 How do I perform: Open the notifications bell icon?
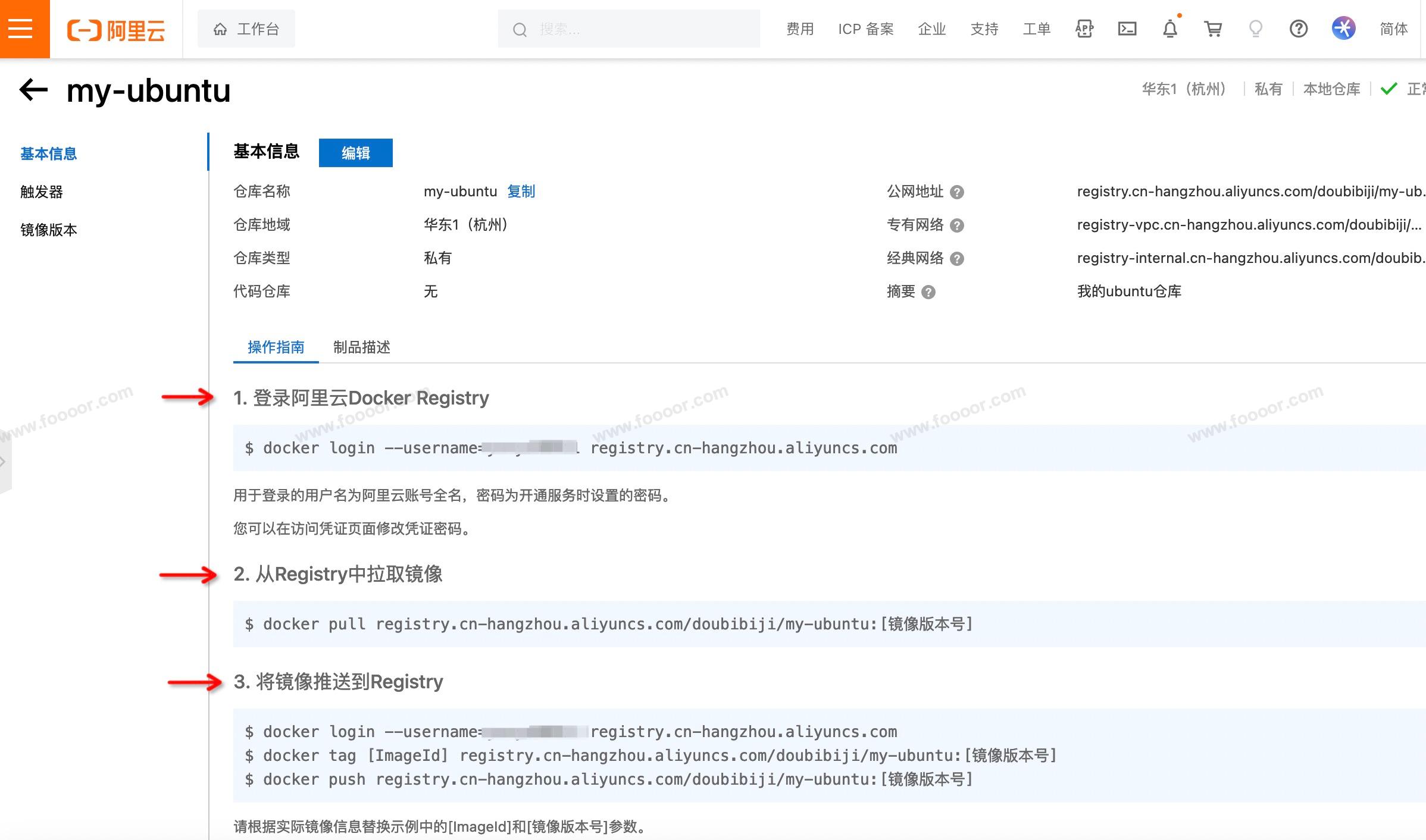[x=1169, y=29]
